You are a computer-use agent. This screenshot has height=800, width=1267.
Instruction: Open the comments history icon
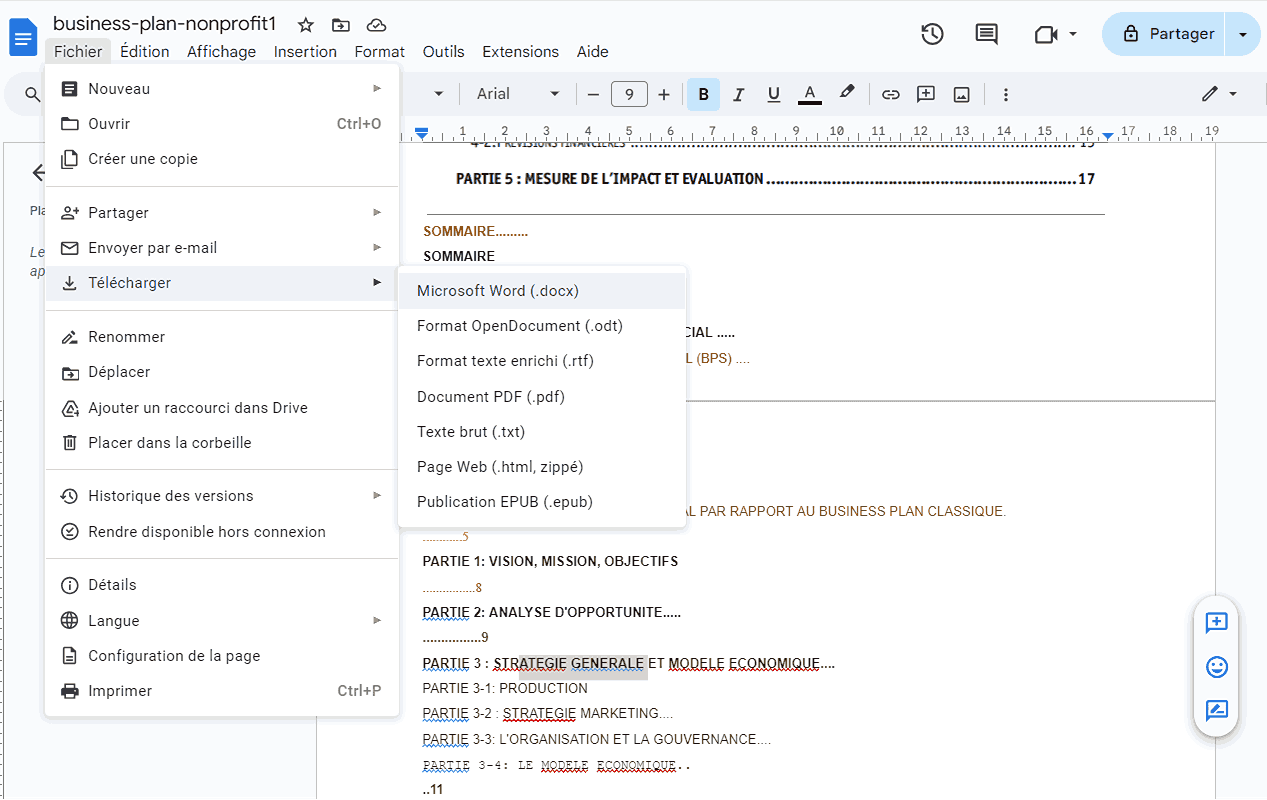point(986,34)
